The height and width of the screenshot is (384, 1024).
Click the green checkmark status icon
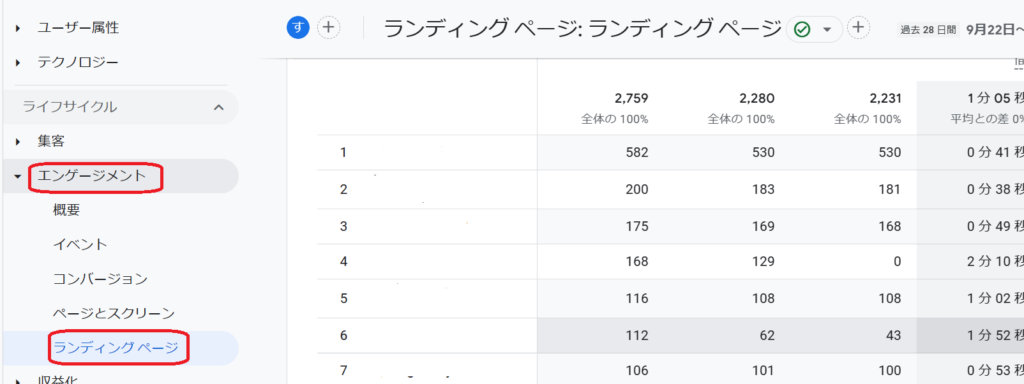802,29
